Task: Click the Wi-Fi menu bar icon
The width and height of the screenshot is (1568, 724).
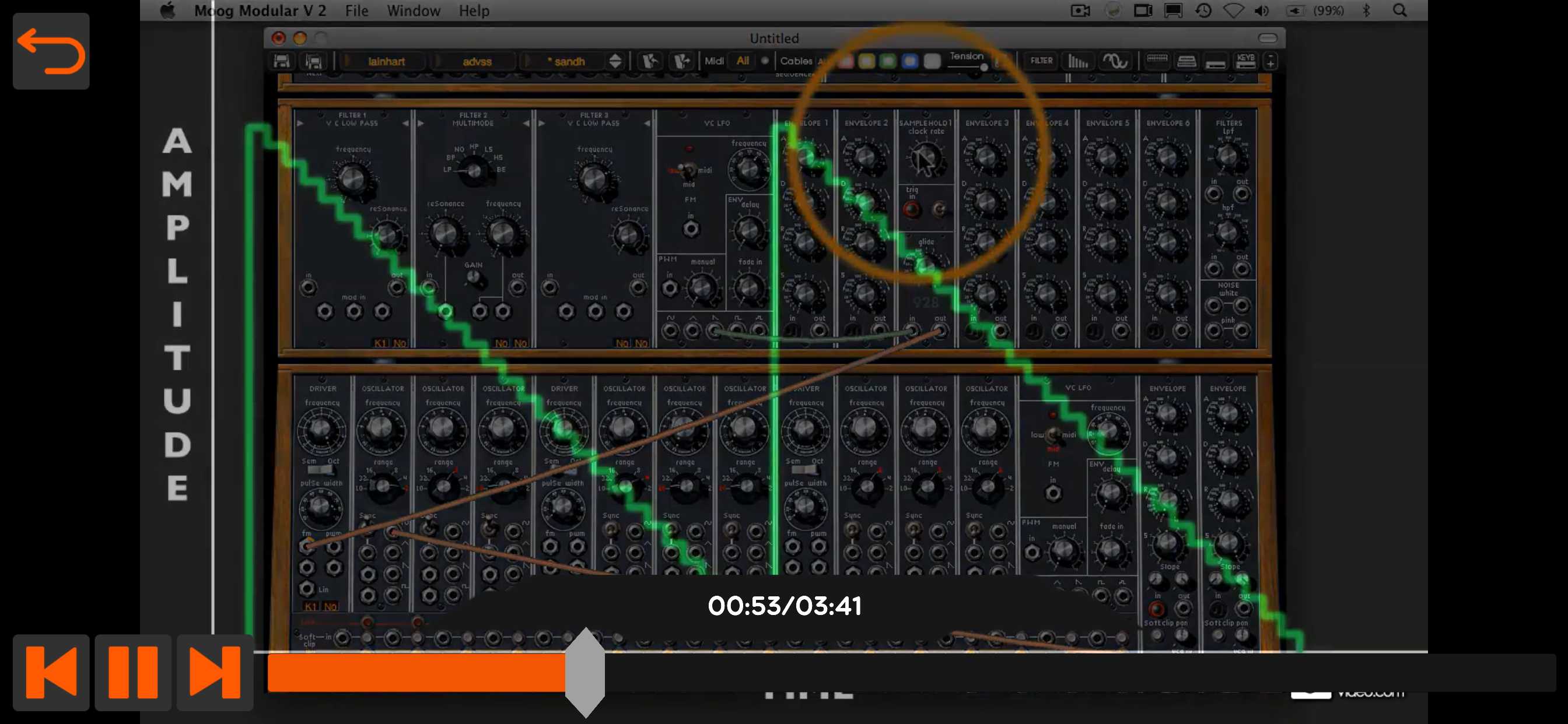Action: tap(1233, 10)
